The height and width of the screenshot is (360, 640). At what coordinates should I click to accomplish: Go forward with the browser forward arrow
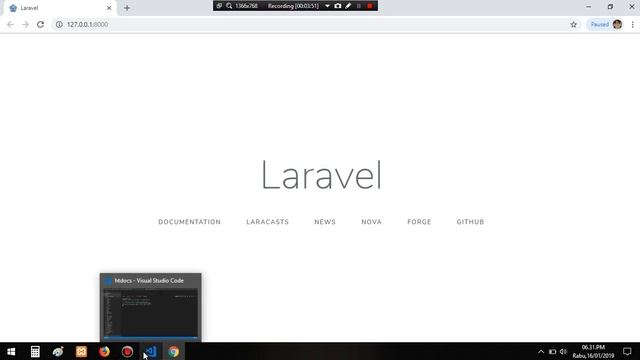coord(25,24)
